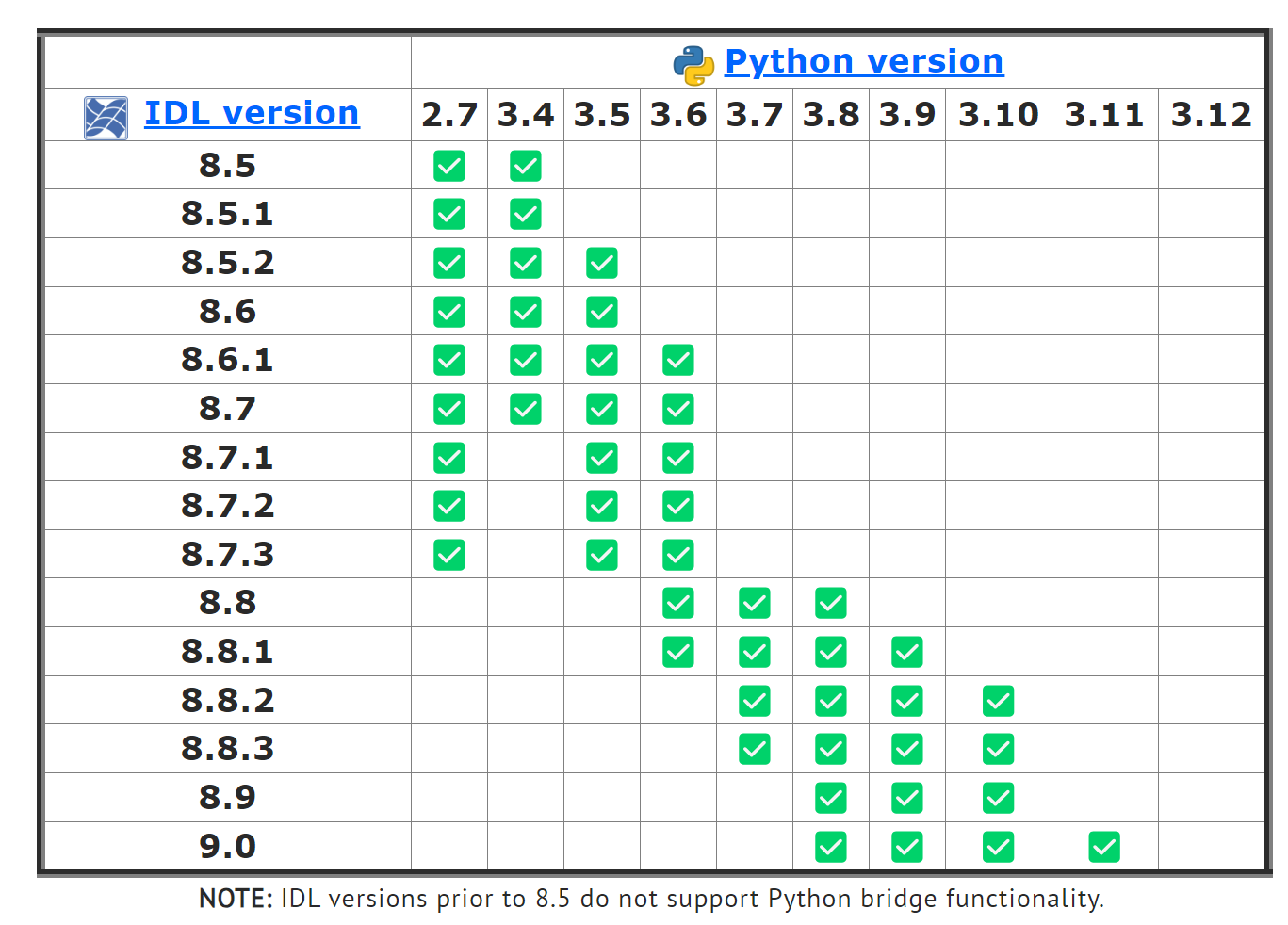Click the 3.6 column header
The width and height of the screenshot is (1288, 925).
coord(678,115)
